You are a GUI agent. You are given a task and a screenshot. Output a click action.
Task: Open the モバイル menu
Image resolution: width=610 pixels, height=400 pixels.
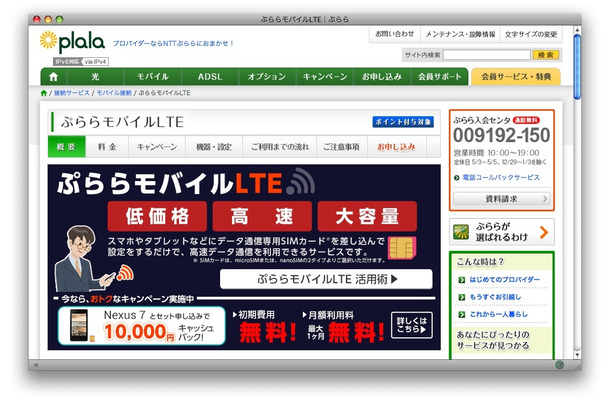click(x=152, y=77)
